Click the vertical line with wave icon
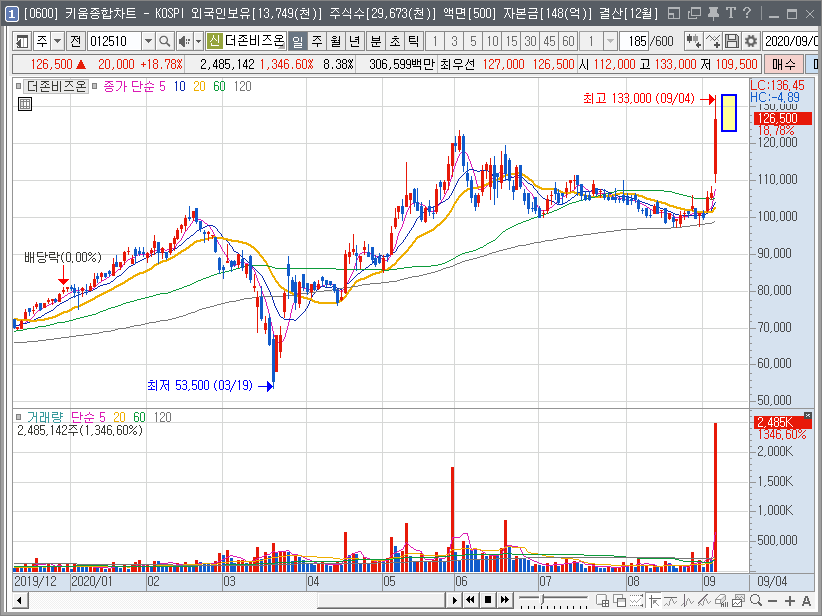 point(688,600)
